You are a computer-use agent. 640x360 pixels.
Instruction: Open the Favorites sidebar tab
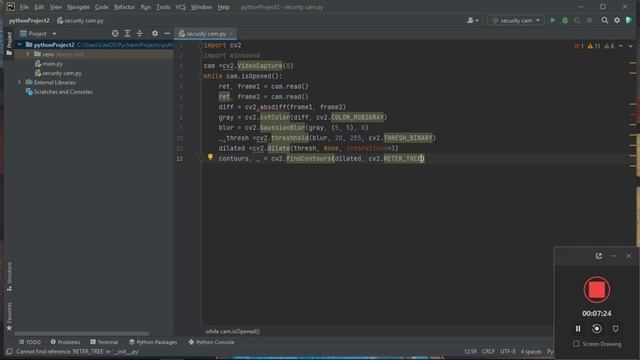9,316
